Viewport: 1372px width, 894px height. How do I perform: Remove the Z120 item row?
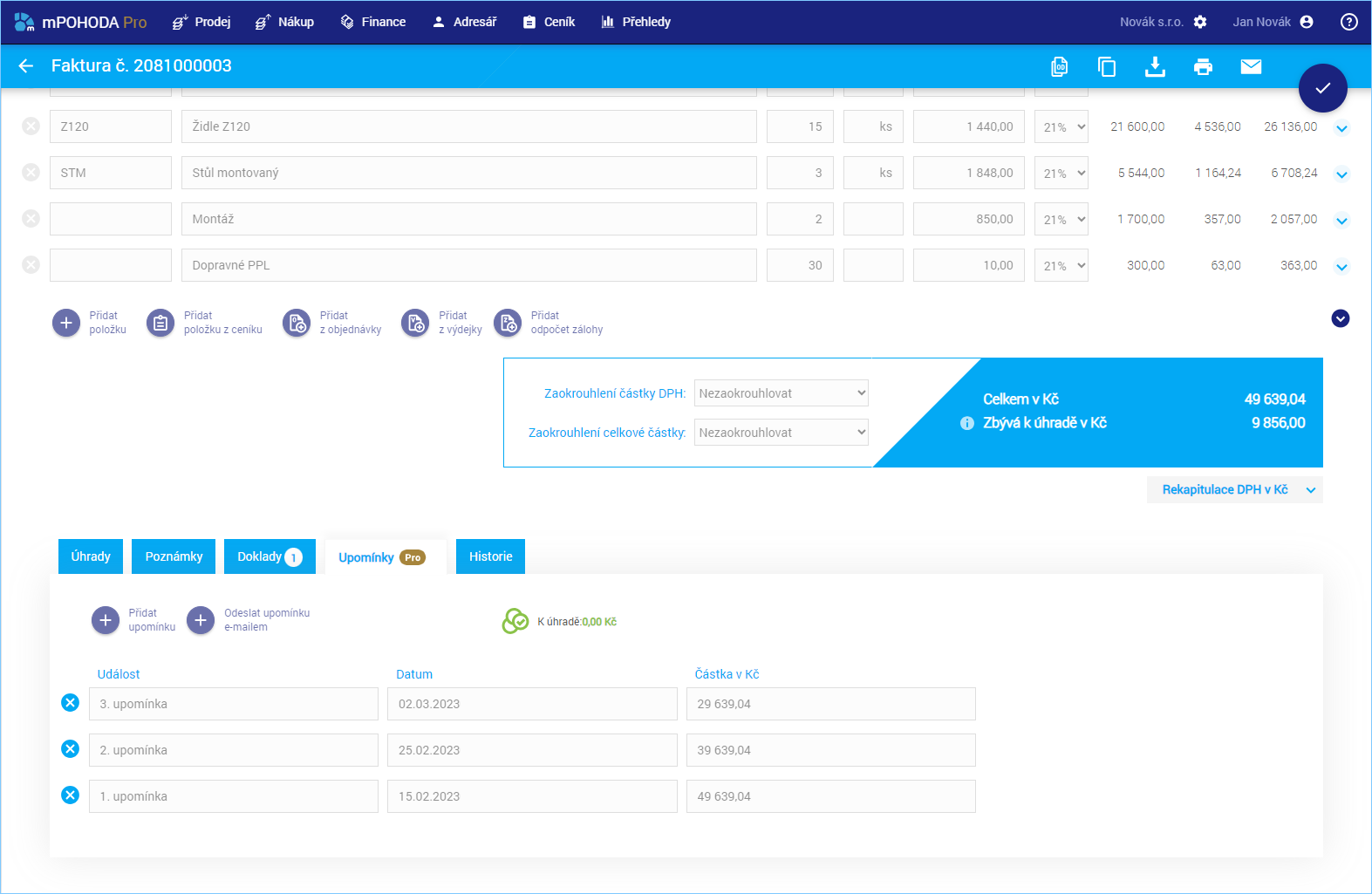click(31, 126)
